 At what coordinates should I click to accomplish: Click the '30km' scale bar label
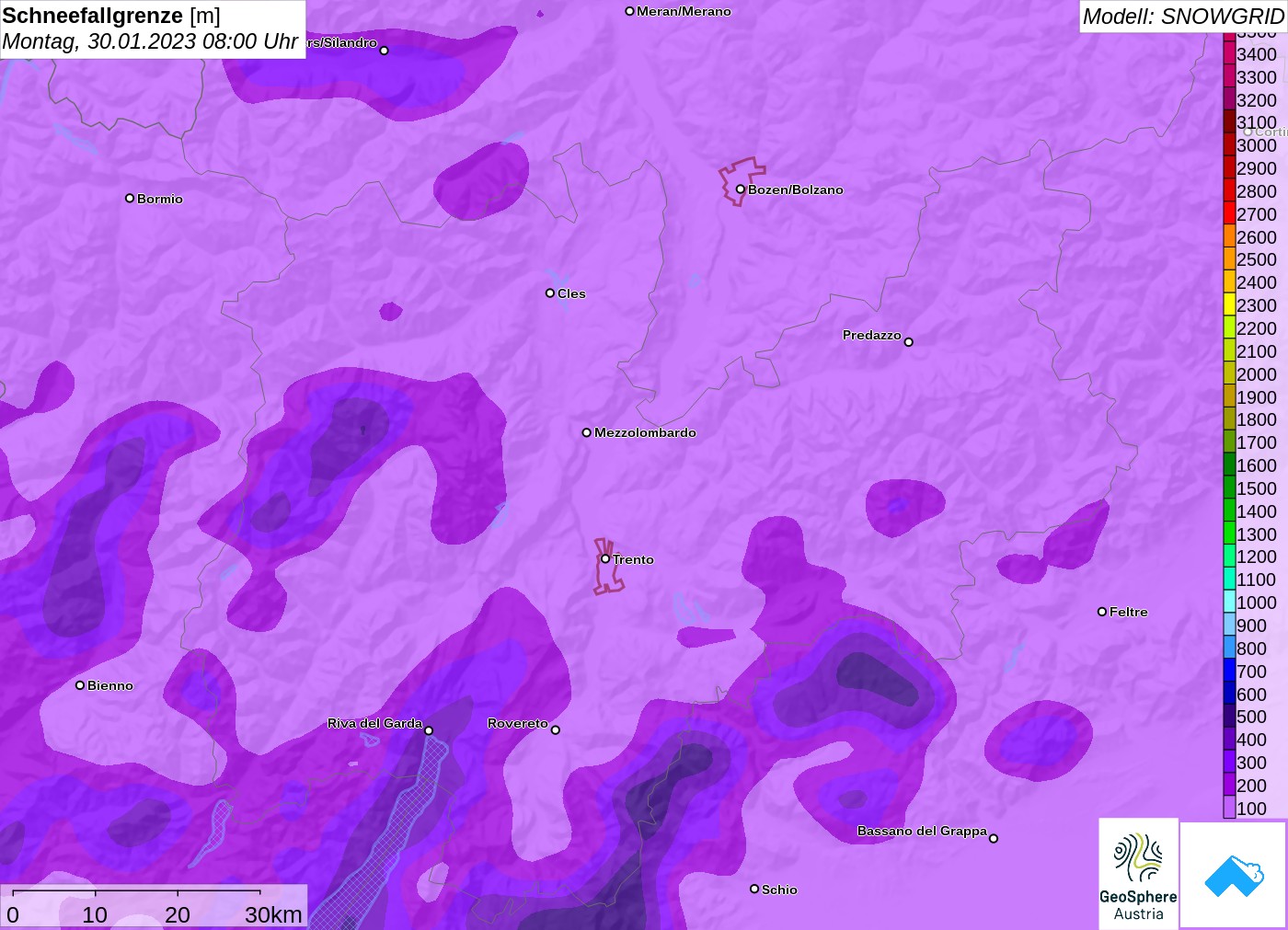(273, 914)
